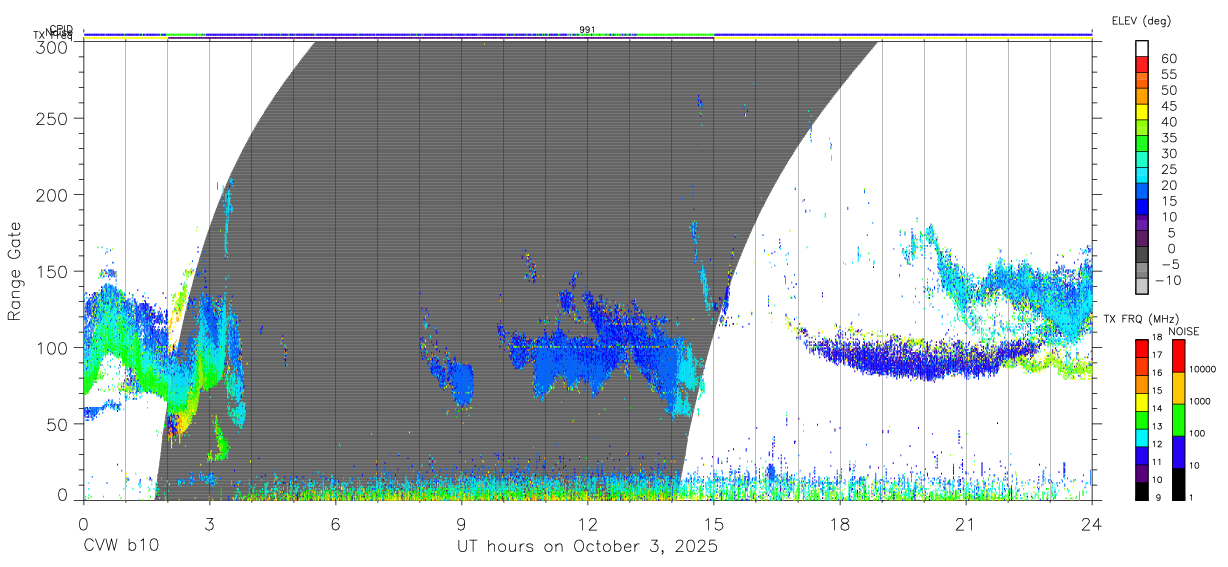1228x567 pixels.
Task: Click the '18' tick on UT hours axis
Action: pos(840,523)
